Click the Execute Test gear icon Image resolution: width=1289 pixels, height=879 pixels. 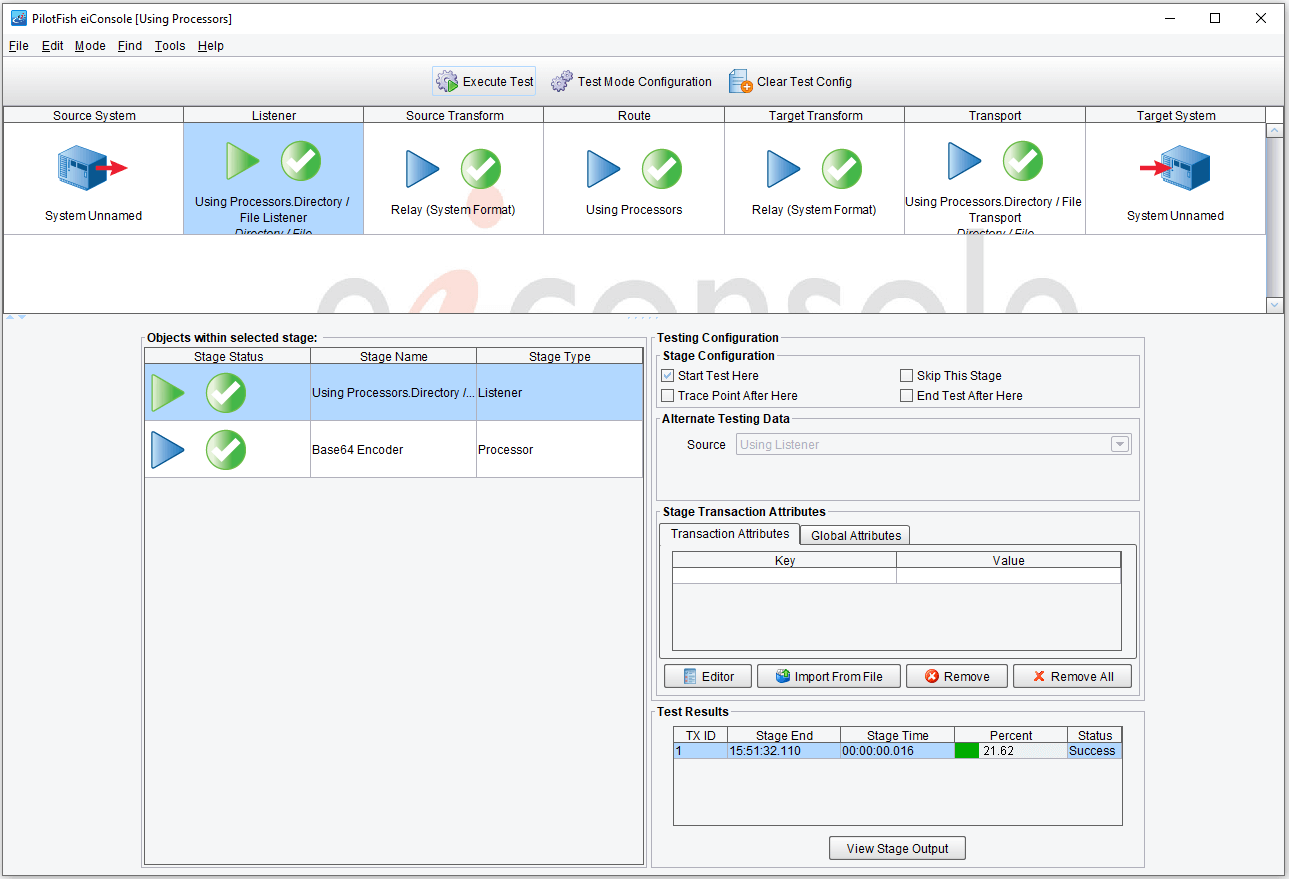click(447, 81)
